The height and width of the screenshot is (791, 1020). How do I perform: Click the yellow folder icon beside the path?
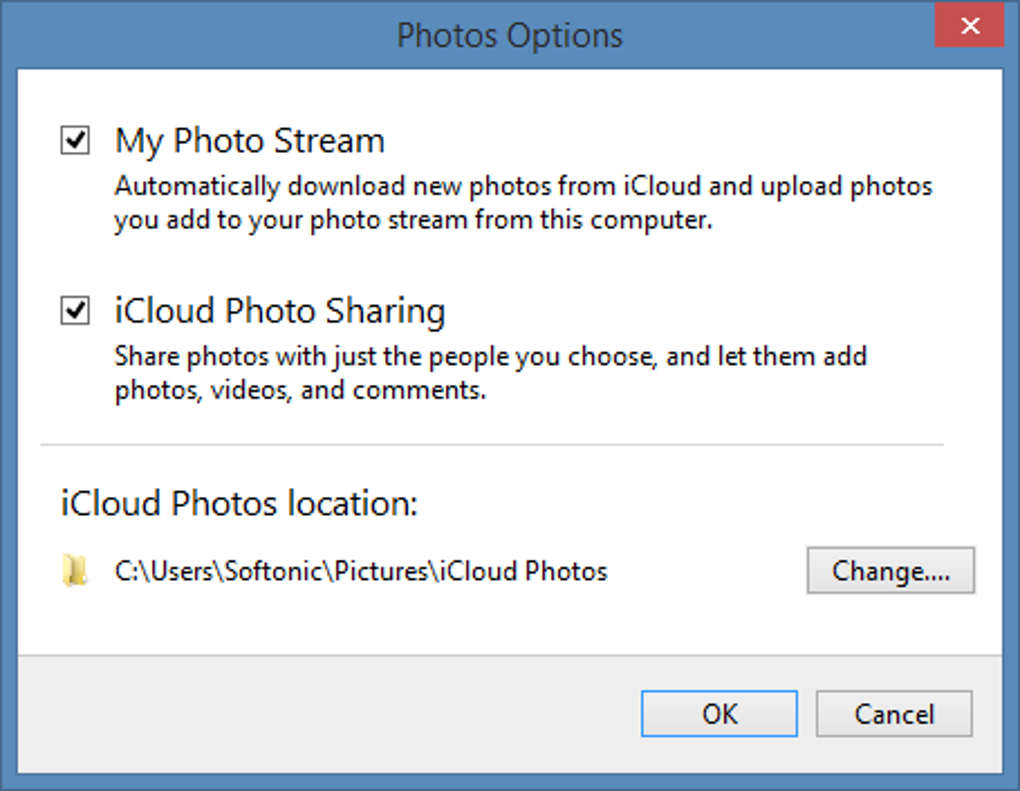pos(74,572)
